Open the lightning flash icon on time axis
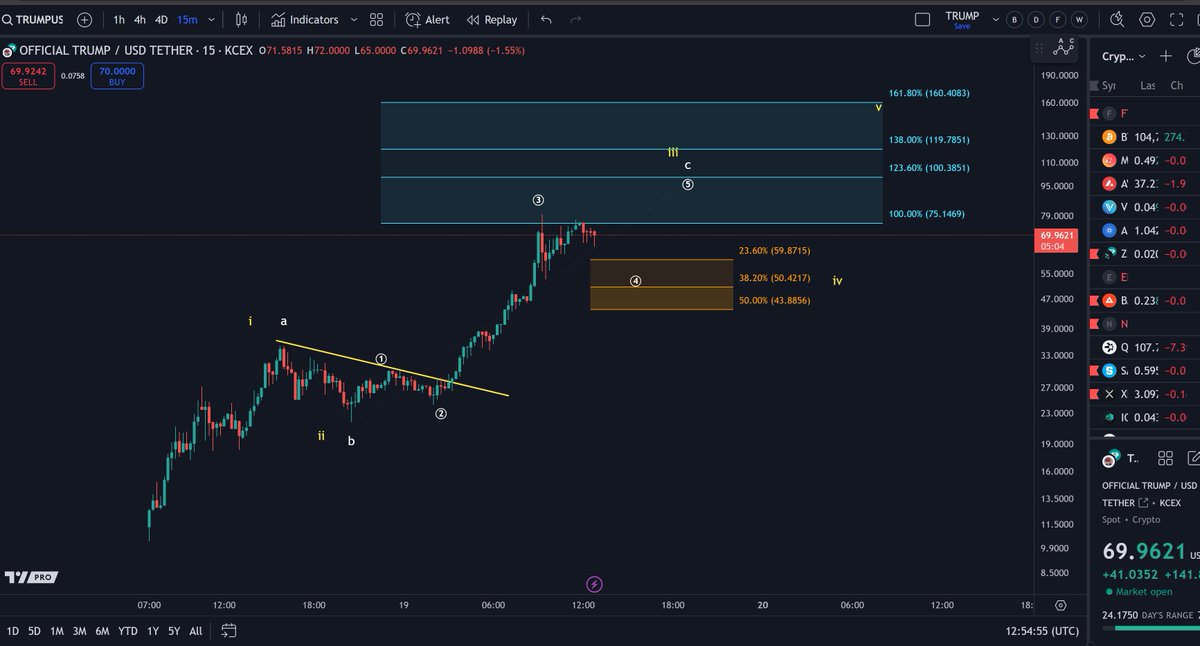1200x646 pixels. coord(595,584)
